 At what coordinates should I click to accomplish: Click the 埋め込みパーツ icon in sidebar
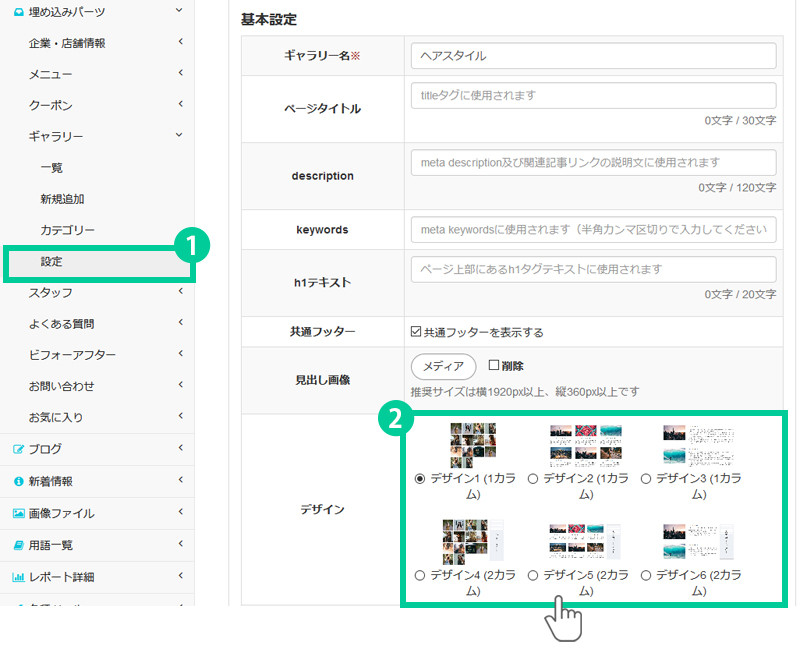[18, 12]
